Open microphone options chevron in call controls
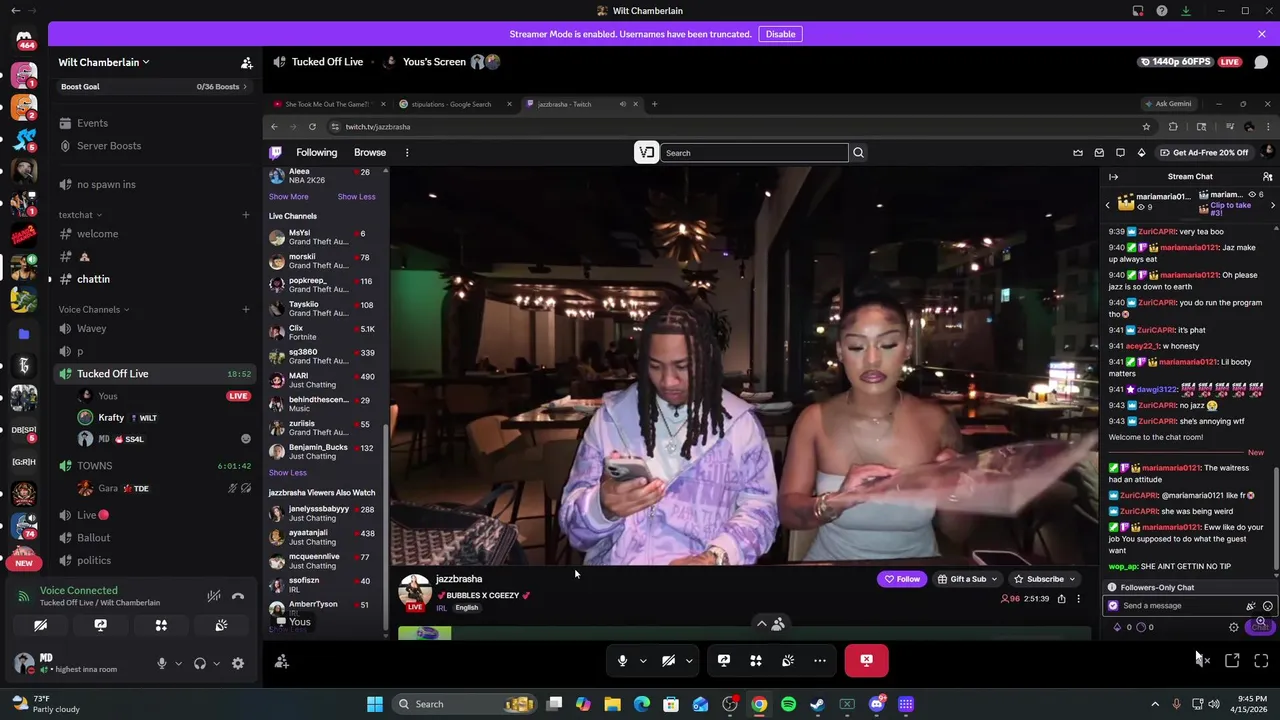This screenshot has height=720, width=1280. point(643,660)
